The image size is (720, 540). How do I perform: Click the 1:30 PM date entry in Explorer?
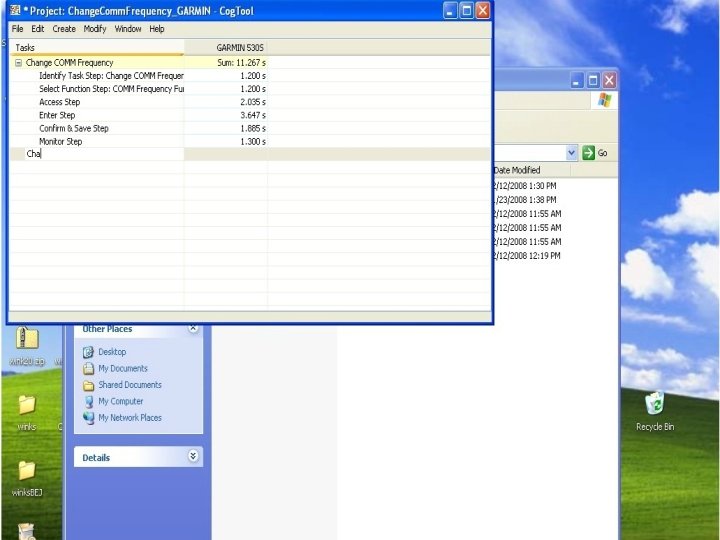pyautogui.click(x=524, y=186)
